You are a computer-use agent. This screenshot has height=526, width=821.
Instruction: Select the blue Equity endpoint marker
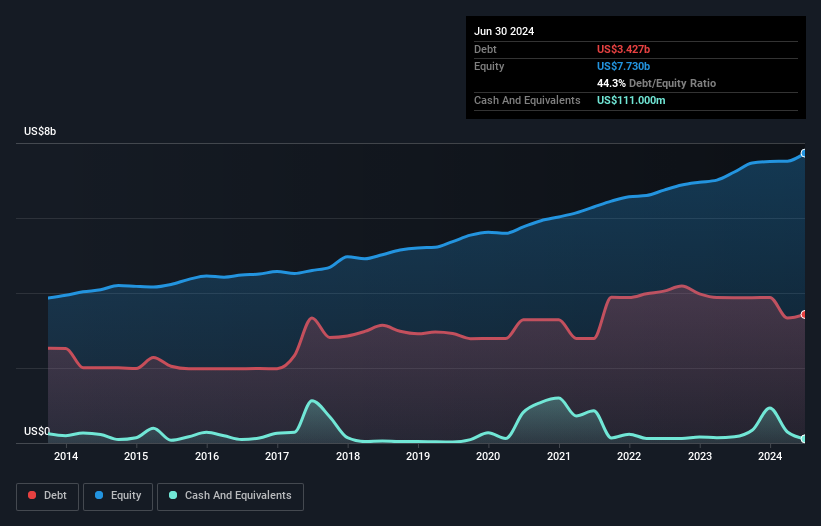coord(804,153)
